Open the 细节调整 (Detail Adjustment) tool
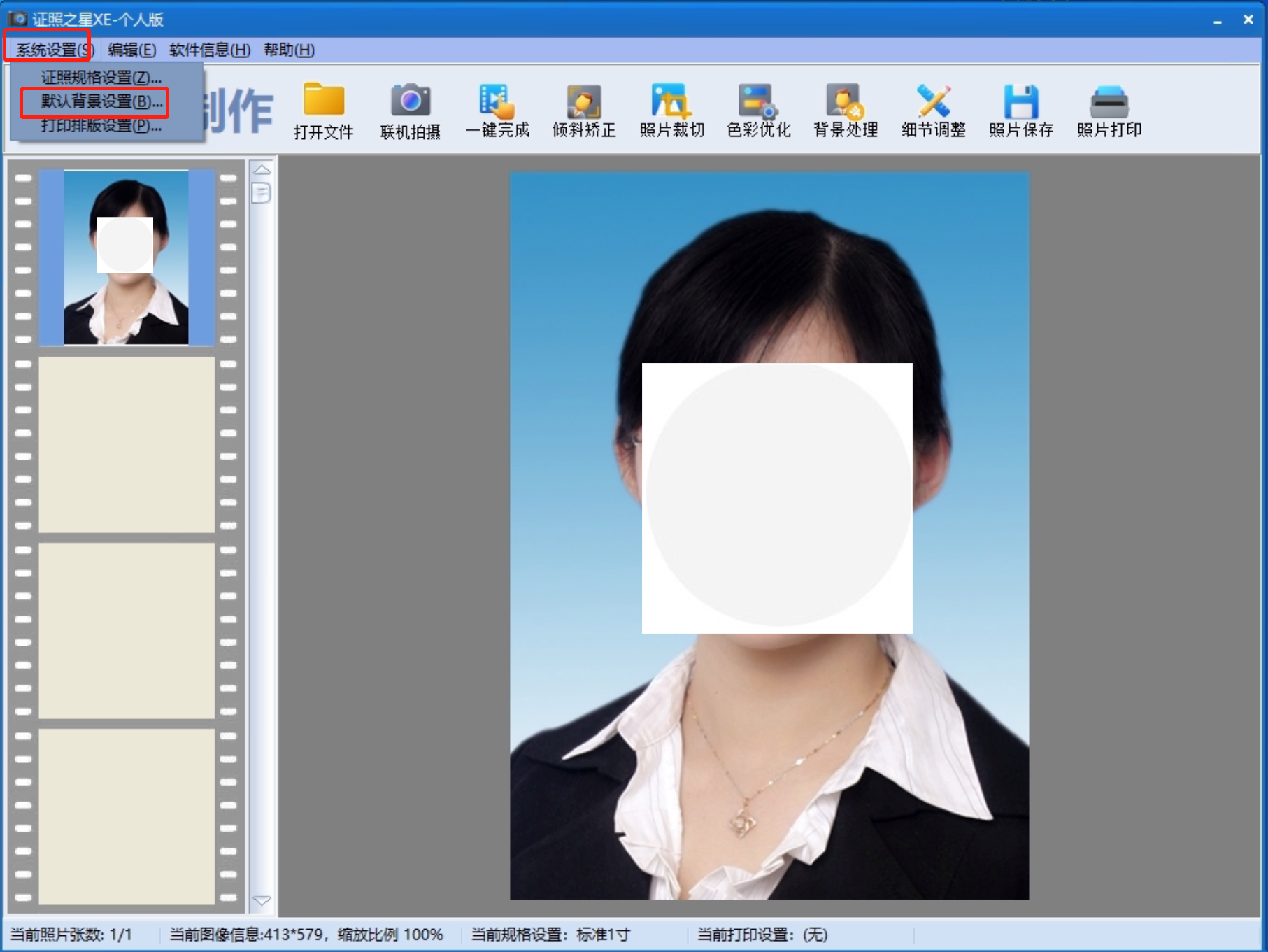 click(933, 111)
